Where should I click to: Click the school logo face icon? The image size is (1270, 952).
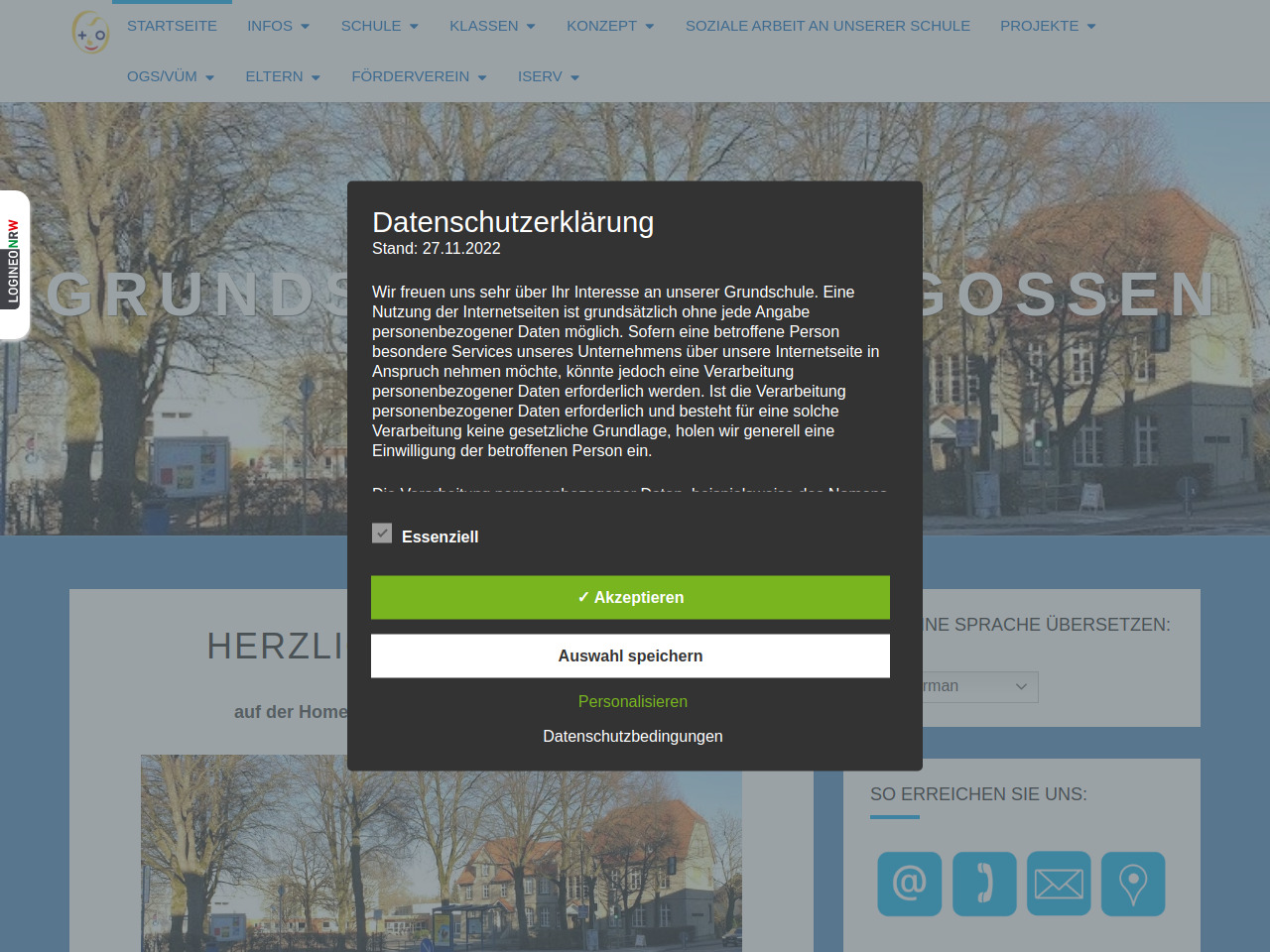(x=90, y=32)
